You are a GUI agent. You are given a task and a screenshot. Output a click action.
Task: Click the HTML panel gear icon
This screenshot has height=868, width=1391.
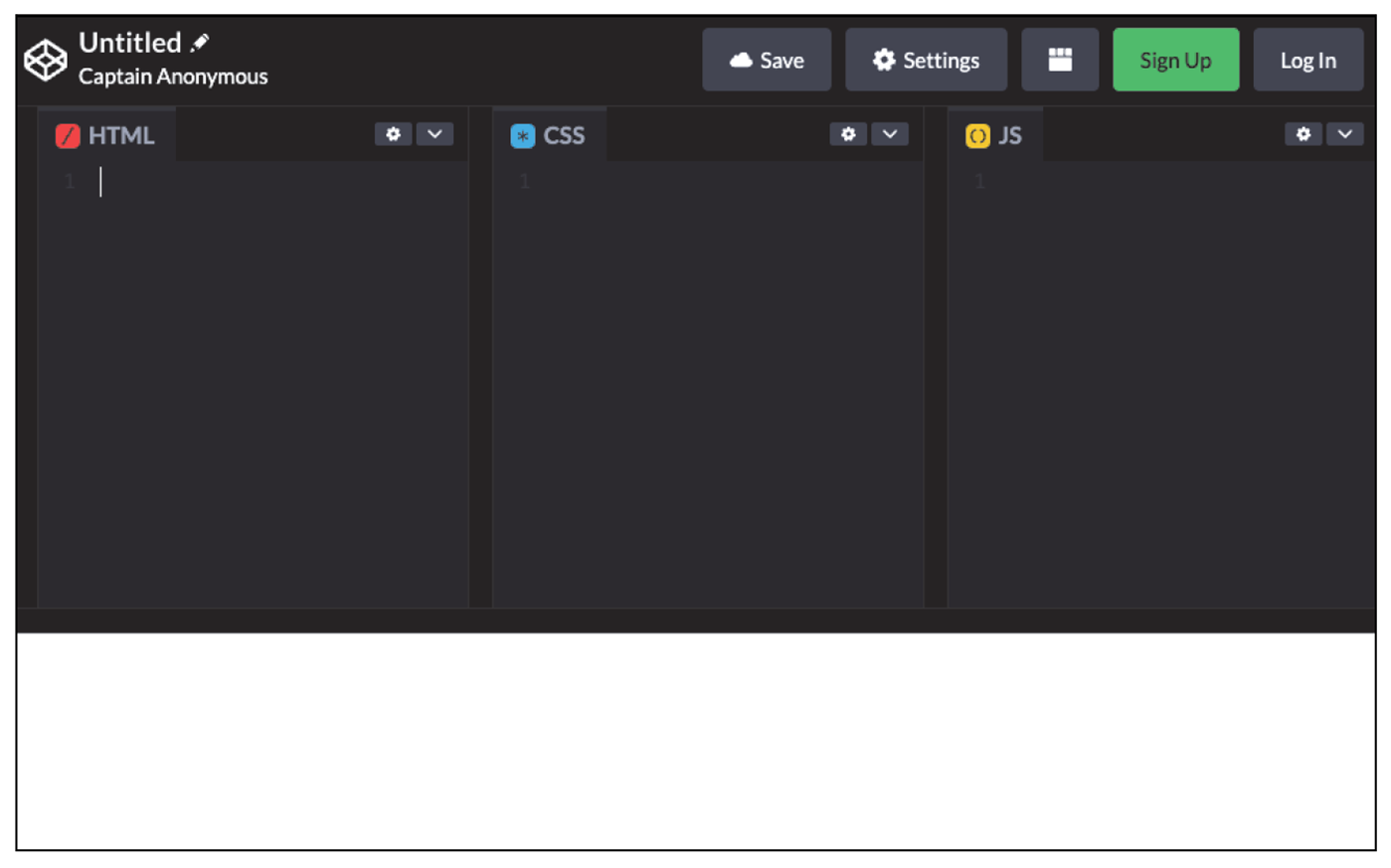coord(394,133)
